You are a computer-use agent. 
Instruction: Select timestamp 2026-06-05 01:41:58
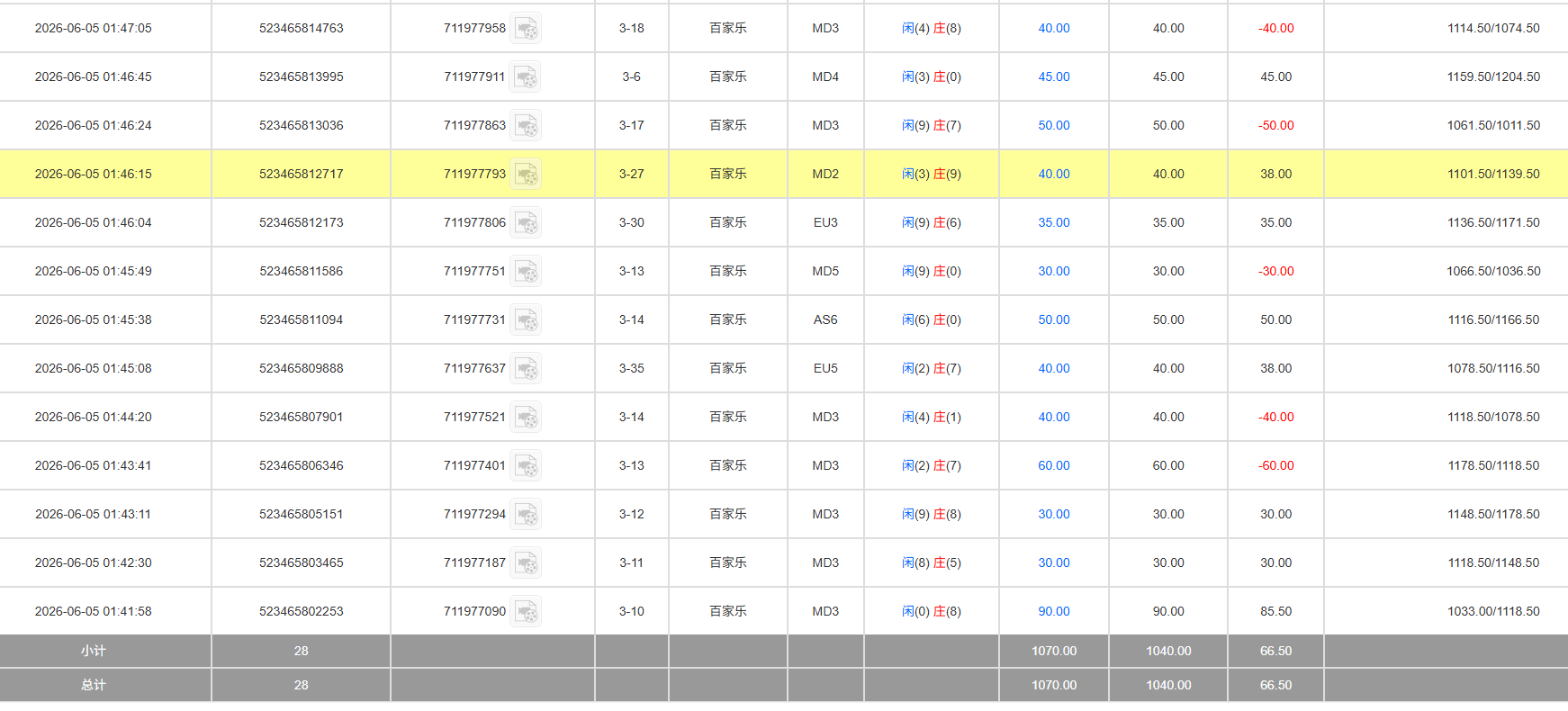[94, 611]
